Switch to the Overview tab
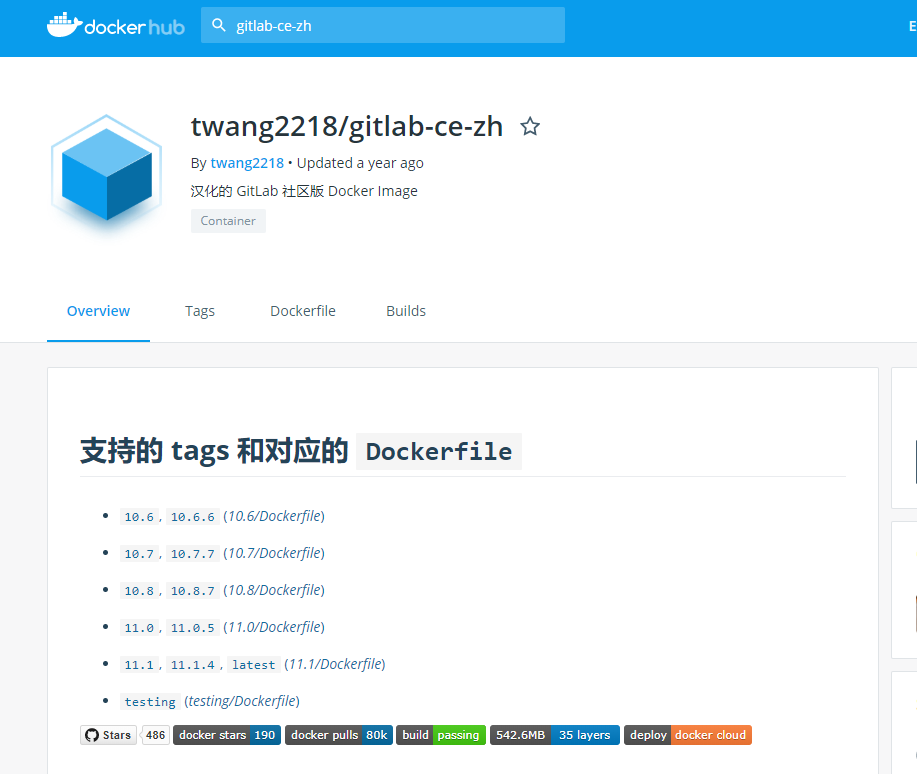The width and height of the screenshot is (917, 774). (98, 311)
